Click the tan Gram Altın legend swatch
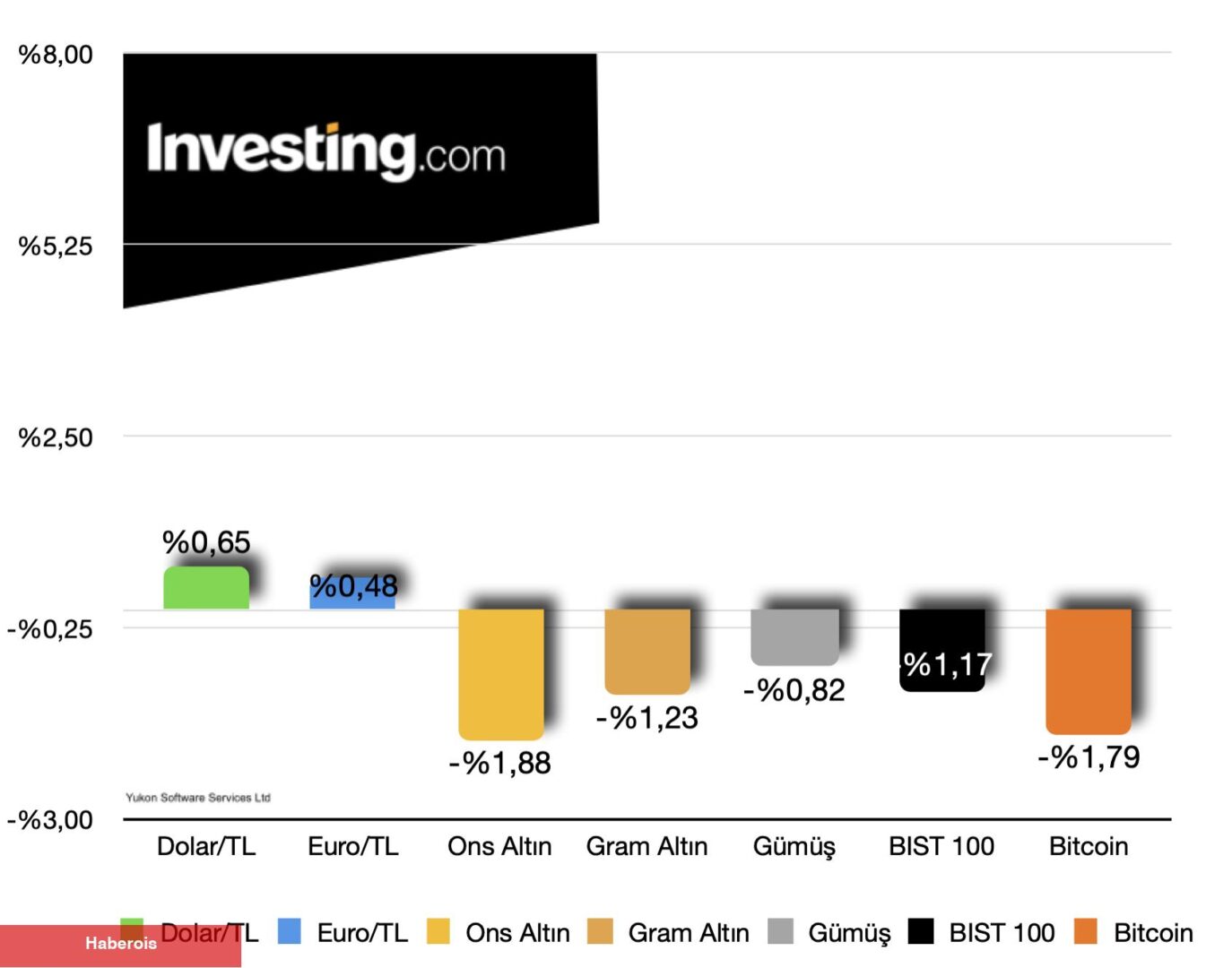1232x968 pixels. click(600, 931)
